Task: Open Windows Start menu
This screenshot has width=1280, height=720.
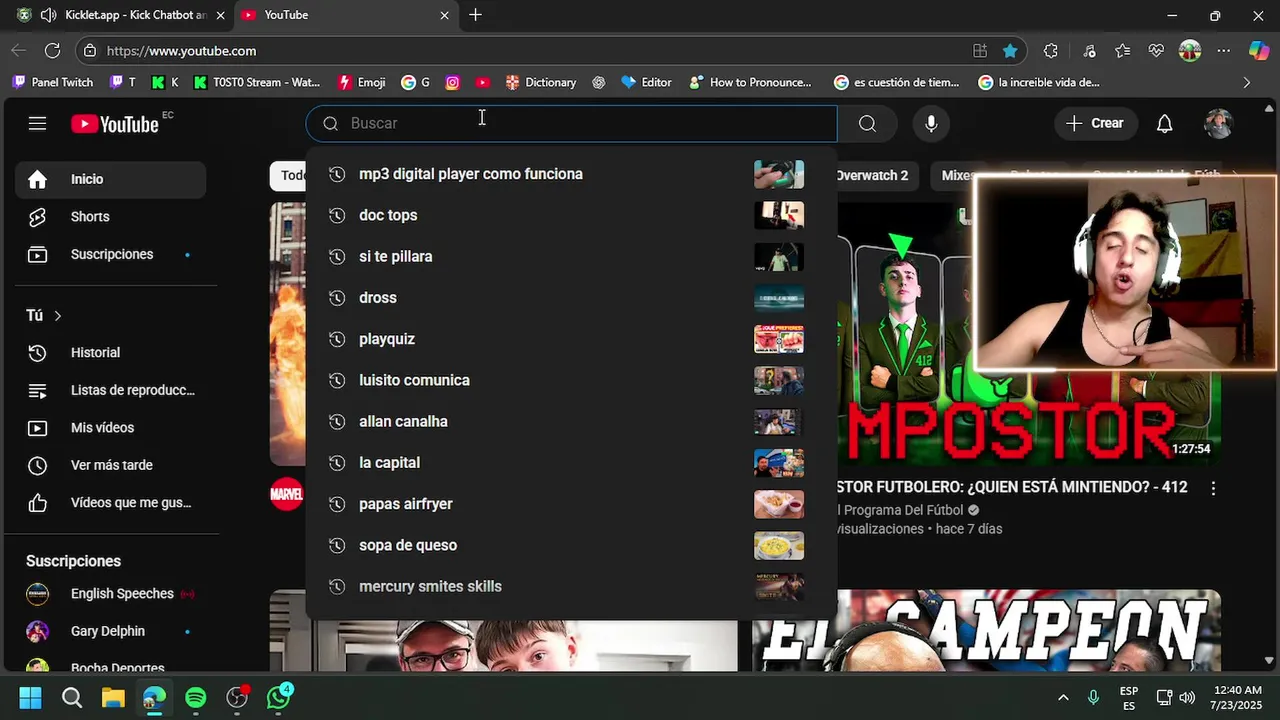Action: tap(30, 697)
